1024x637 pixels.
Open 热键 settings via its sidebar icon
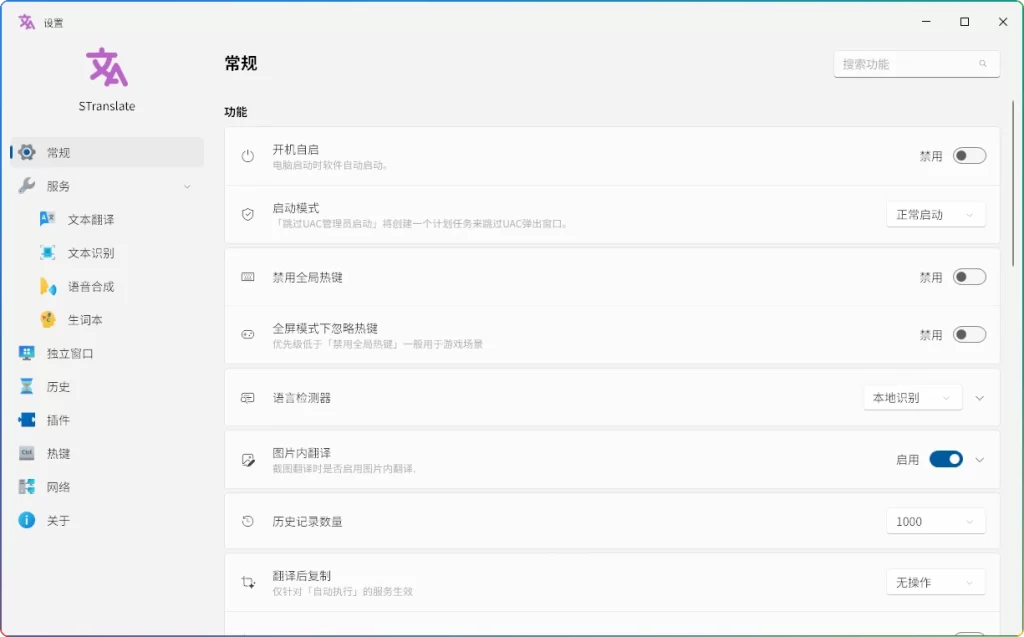coord(28,453)
